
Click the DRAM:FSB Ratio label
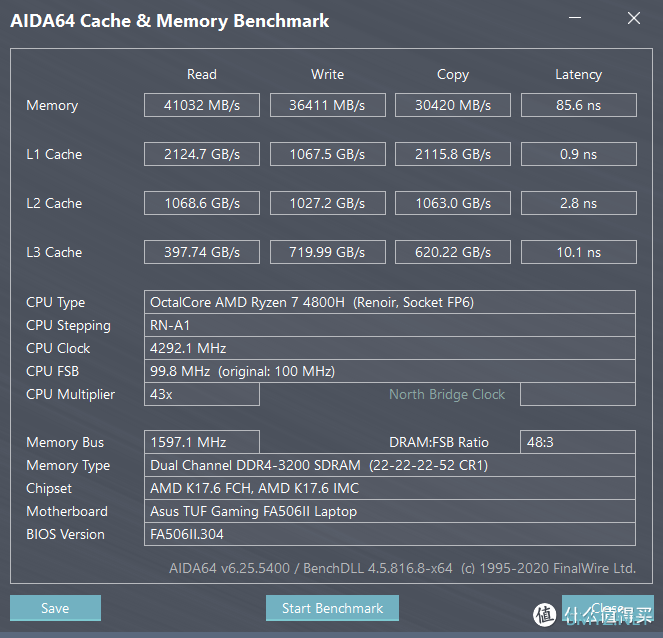(439, 442)
